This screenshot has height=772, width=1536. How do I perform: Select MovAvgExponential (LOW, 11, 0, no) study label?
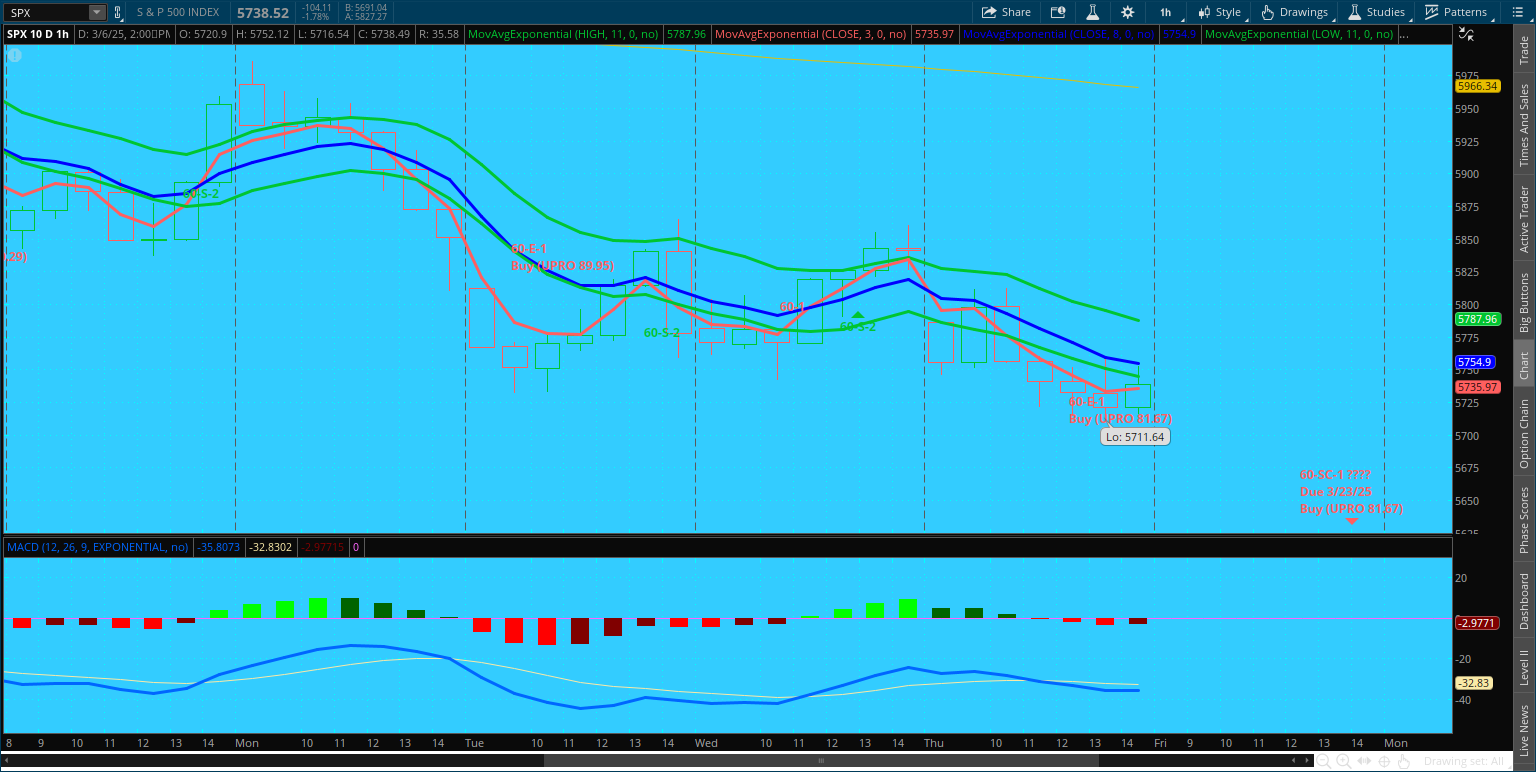coord(1299,34)
